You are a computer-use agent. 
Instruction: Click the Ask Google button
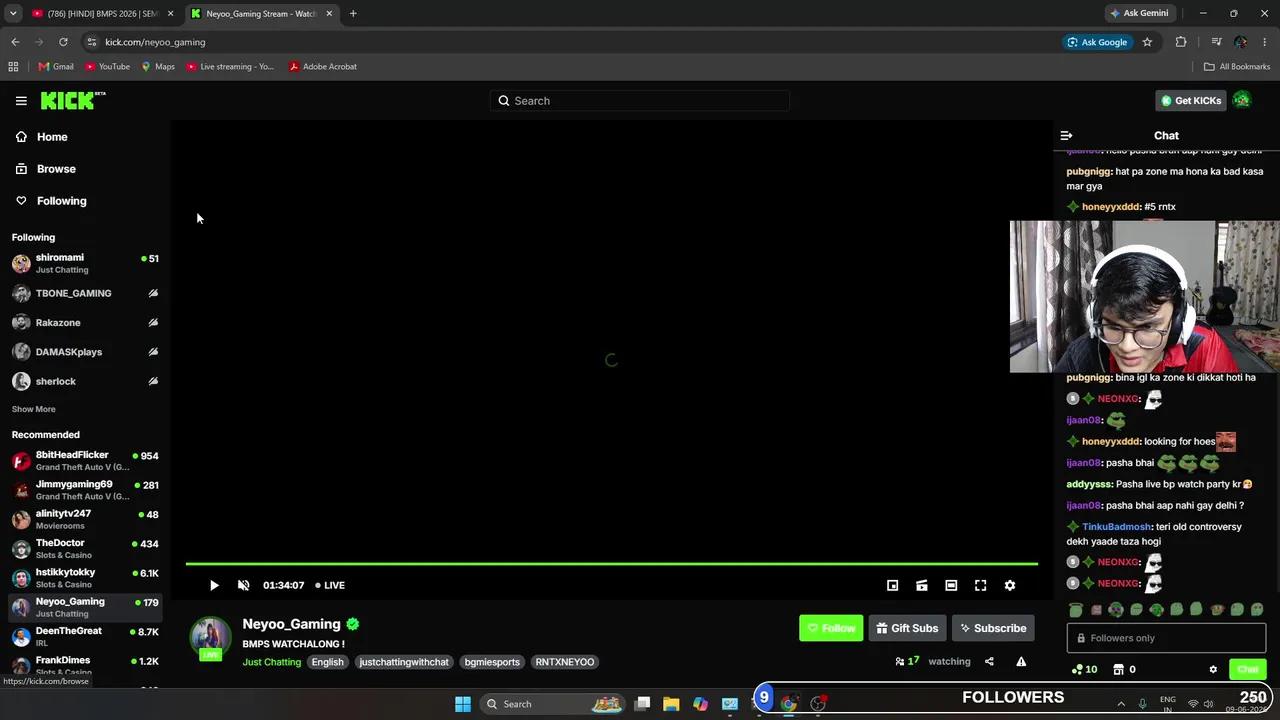coord(1097,42)
